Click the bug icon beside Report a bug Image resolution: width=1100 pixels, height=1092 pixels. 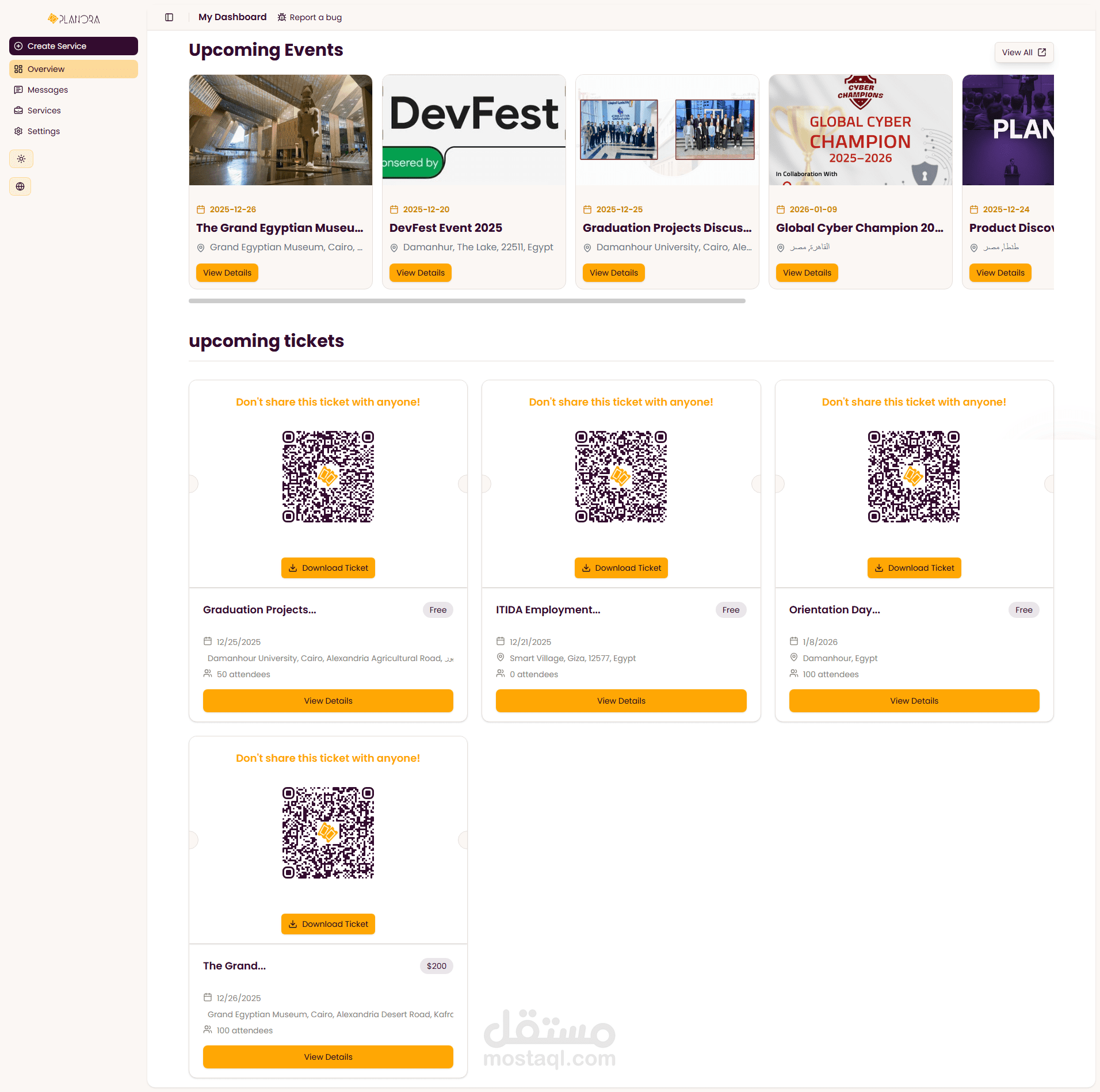[282, 17]
